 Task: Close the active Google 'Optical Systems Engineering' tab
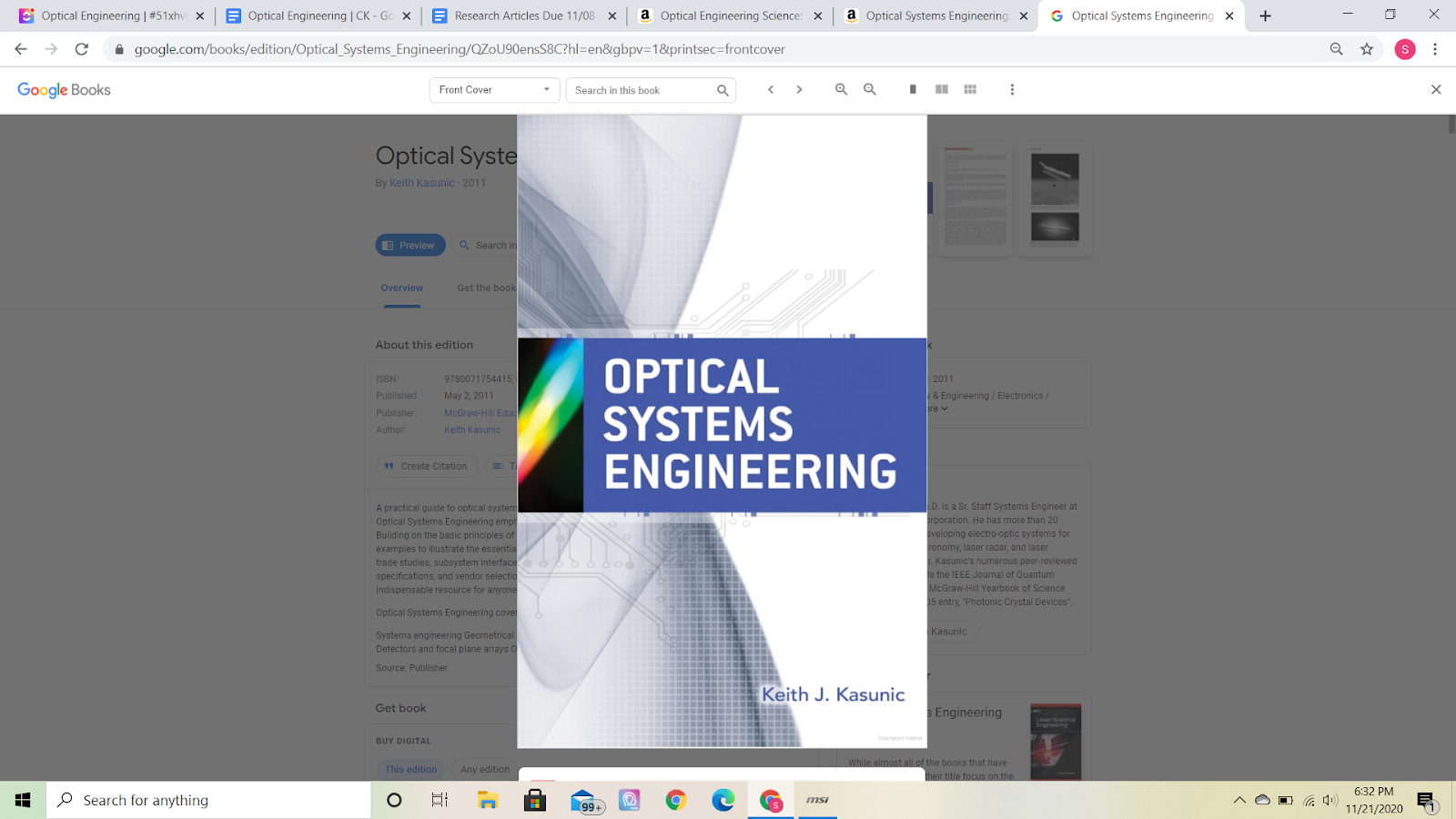[1229, 15]
